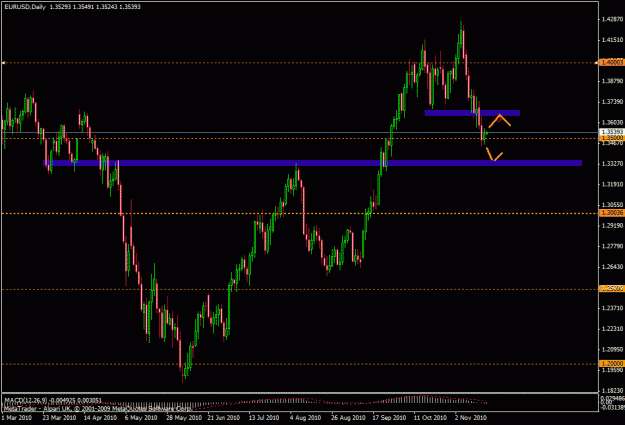Select the 1.42870 price axis label
The width and height of the screenshot is (625, 425).
pos(612,19)
